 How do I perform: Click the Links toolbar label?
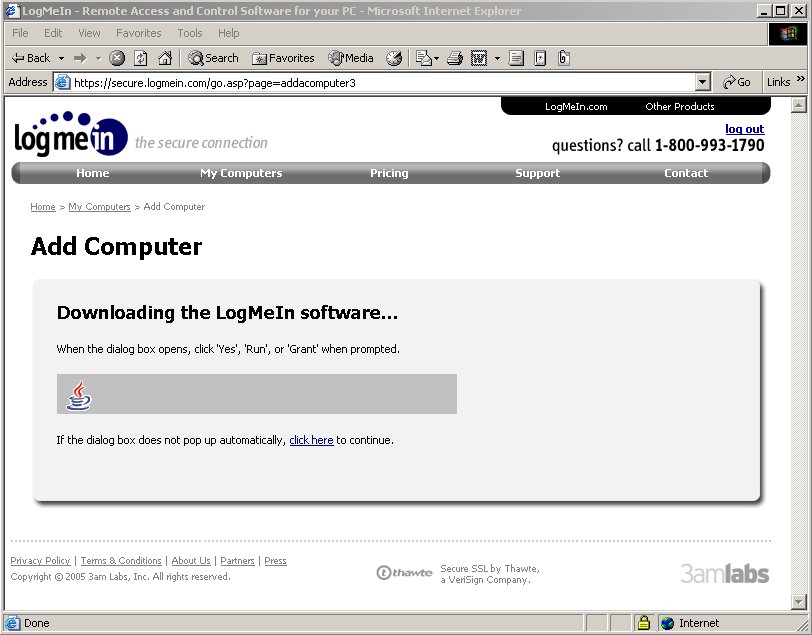pyautogui.click(x=778, y=82)
